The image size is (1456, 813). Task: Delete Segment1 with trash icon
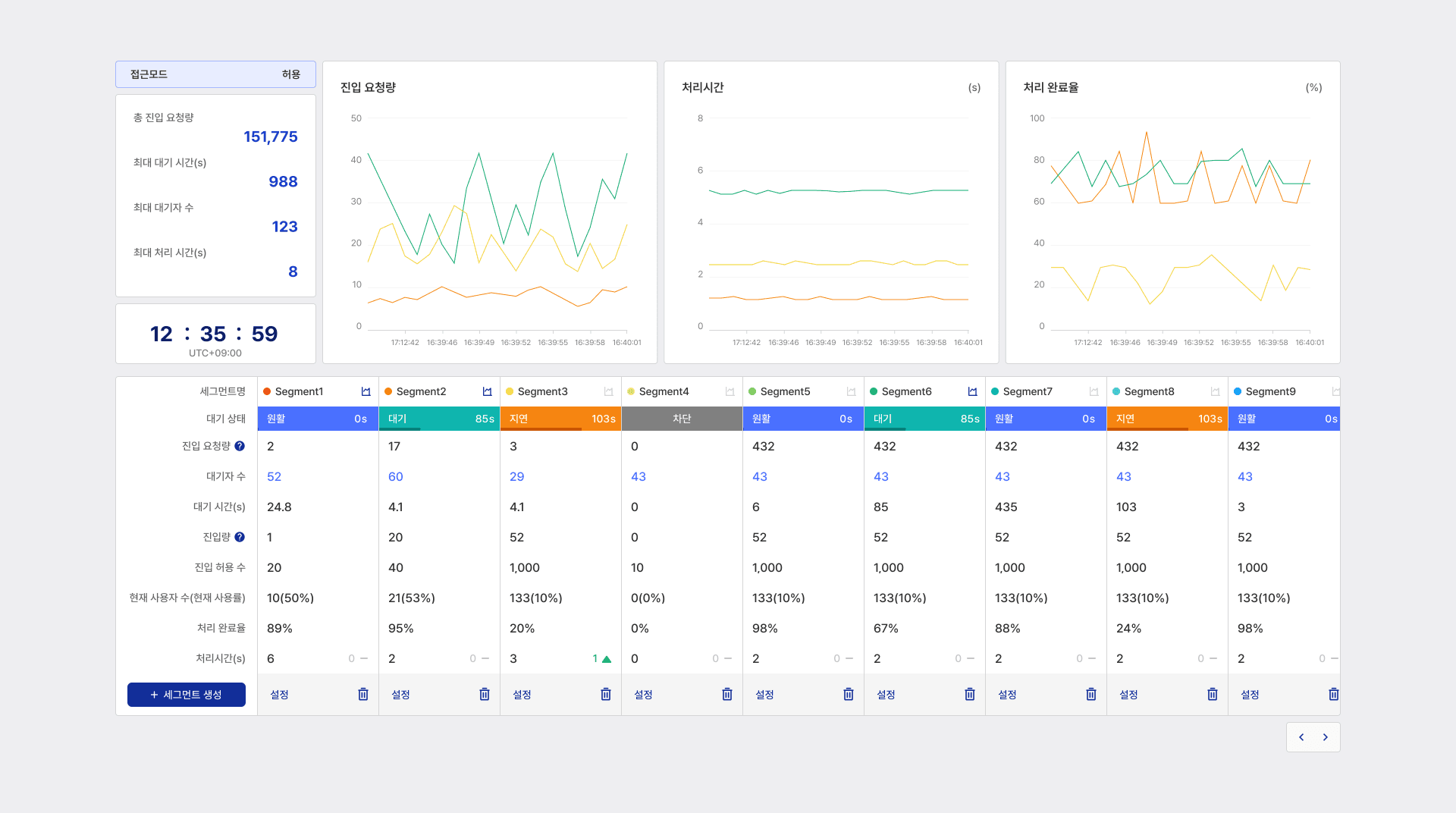(363, 694)
